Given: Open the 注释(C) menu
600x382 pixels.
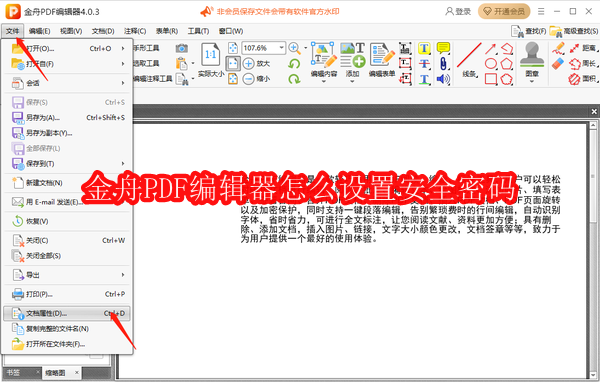Looking at the screenshot, I should pyautogui.click(x=135, y=31).
